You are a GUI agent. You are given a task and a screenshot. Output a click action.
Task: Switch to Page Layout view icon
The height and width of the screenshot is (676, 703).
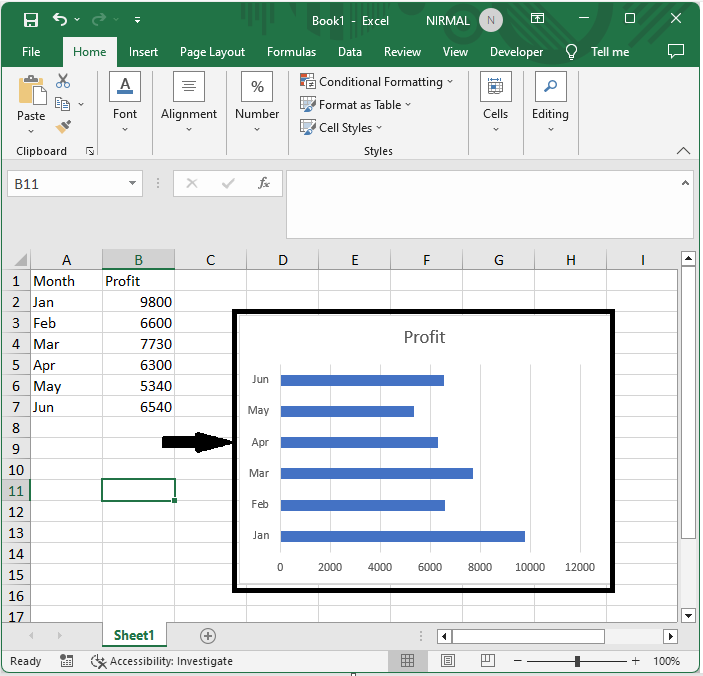[x=447, y=660]
